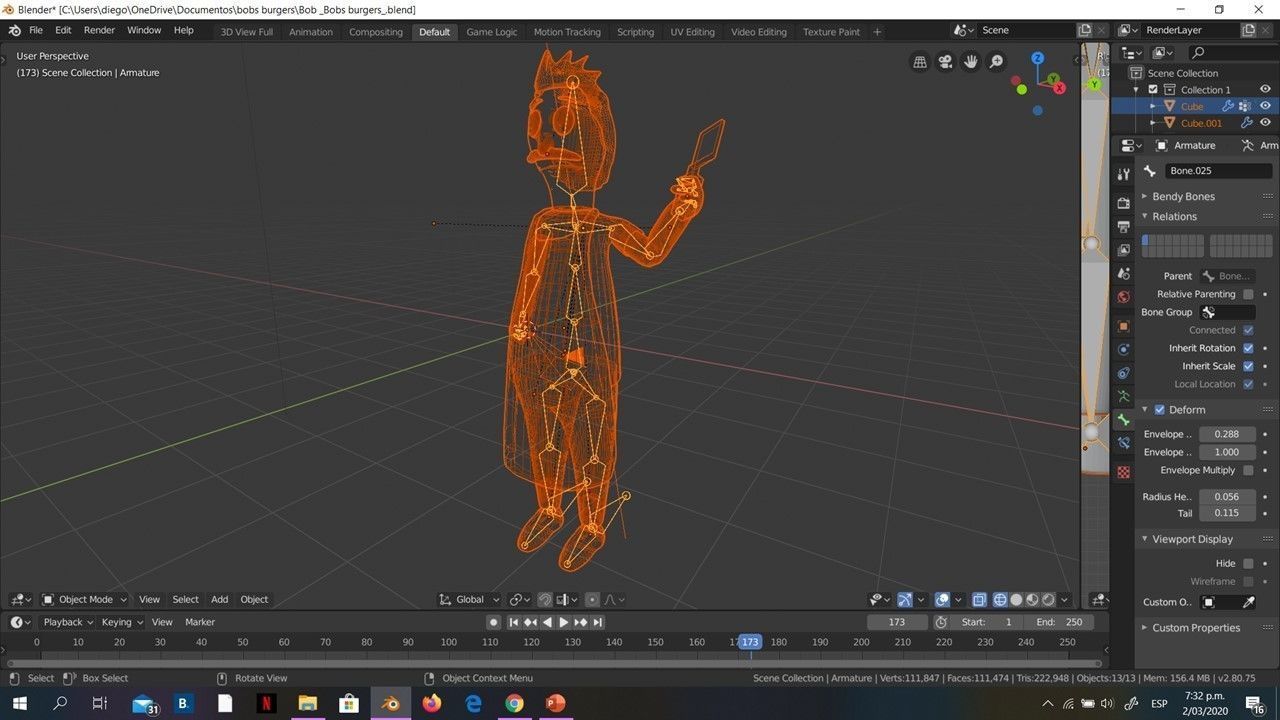The height and width of the screenshot is (720, 1280).
Task: Click the current frame 173 field
Action: [897, 622]
